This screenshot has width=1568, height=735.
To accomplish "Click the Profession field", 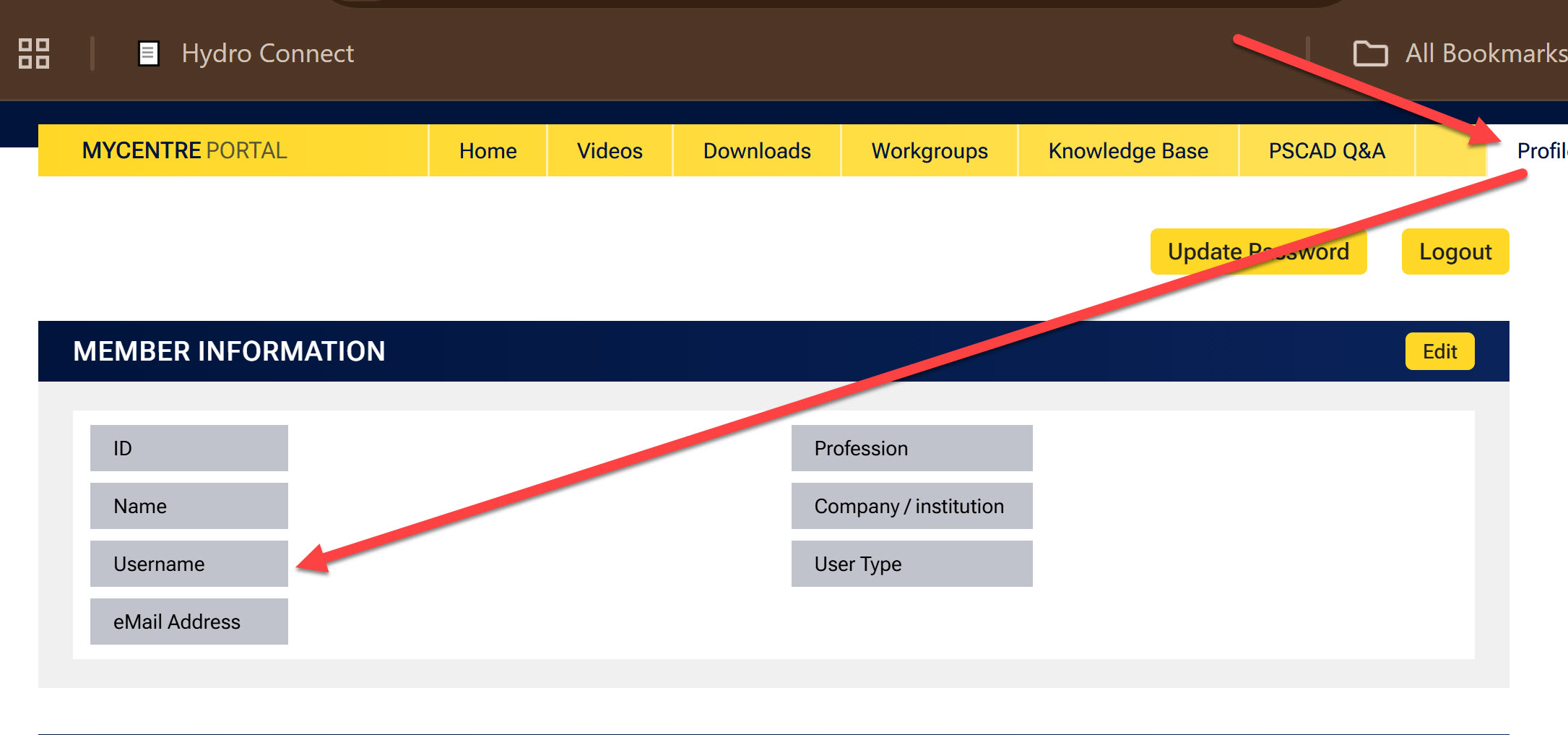I will pyautogui.click(x=912, y=447).
